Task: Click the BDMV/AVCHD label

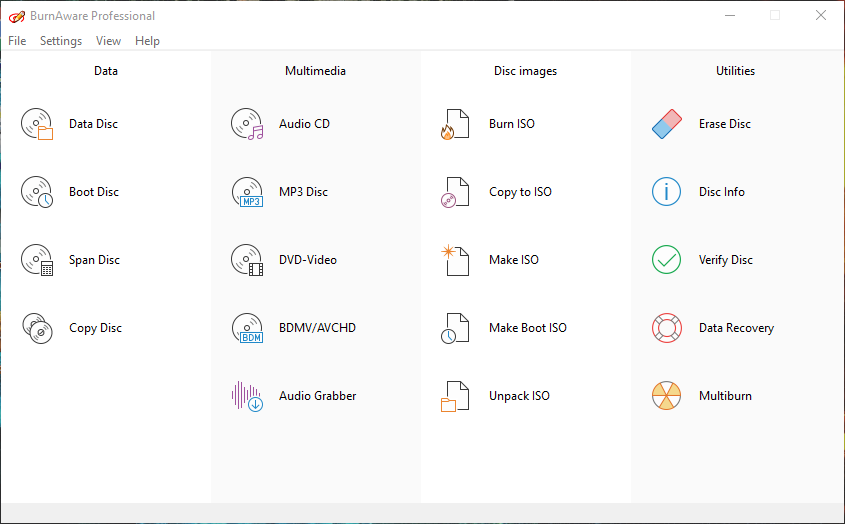Action: (317, 328)
